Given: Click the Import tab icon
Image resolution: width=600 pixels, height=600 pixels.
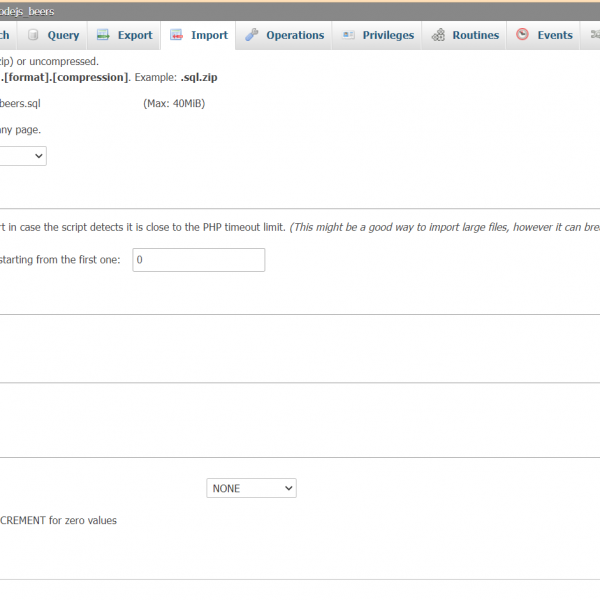Looking at the screenshot, I should tap(177, 35).
